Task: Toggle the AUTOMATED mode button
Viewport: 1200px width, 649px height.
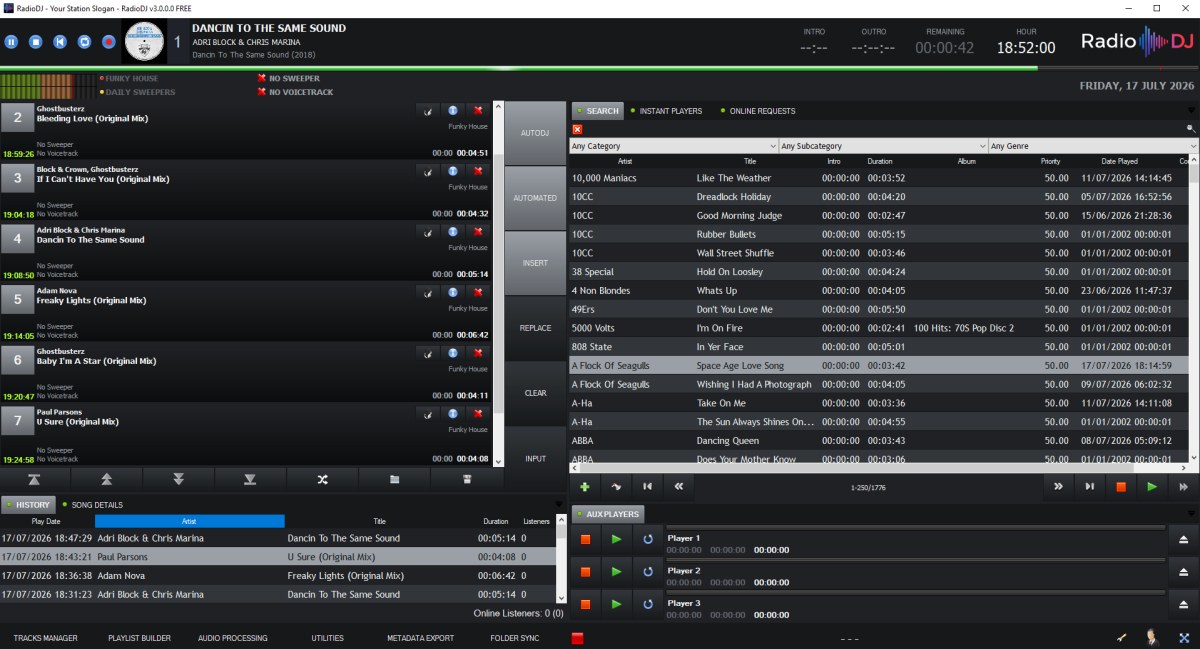Action: coord(536,198)
